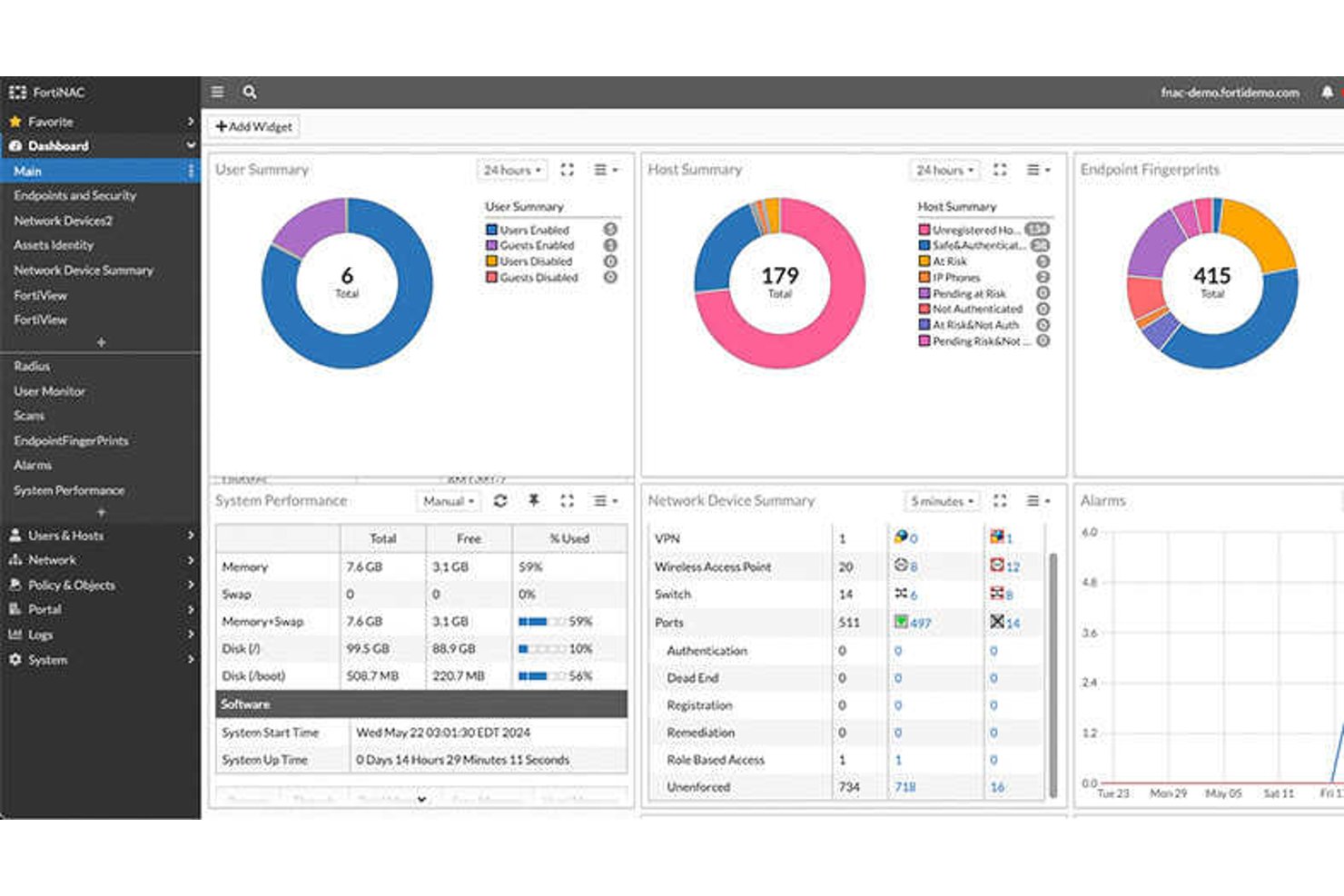Click the Add Widget button
Viewport: 1344px width, 896px height.
point(254,126)
